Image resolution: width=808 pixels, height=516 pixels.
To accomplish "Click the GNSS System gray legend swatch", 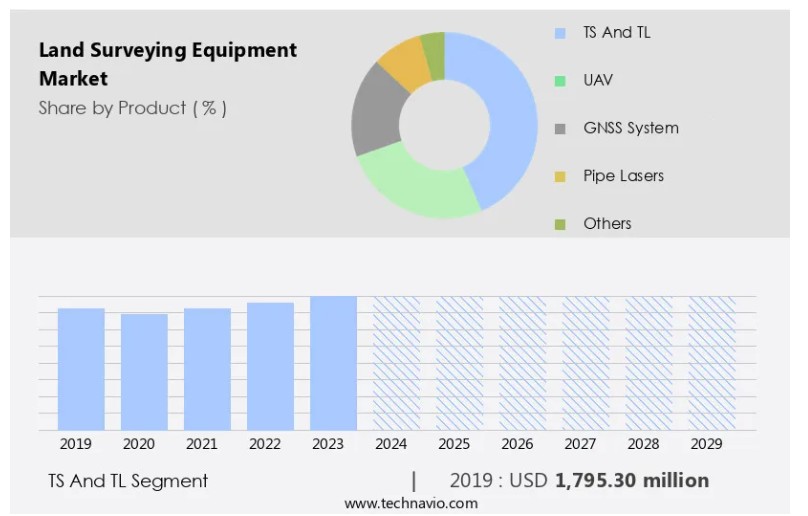I will 560,128.
